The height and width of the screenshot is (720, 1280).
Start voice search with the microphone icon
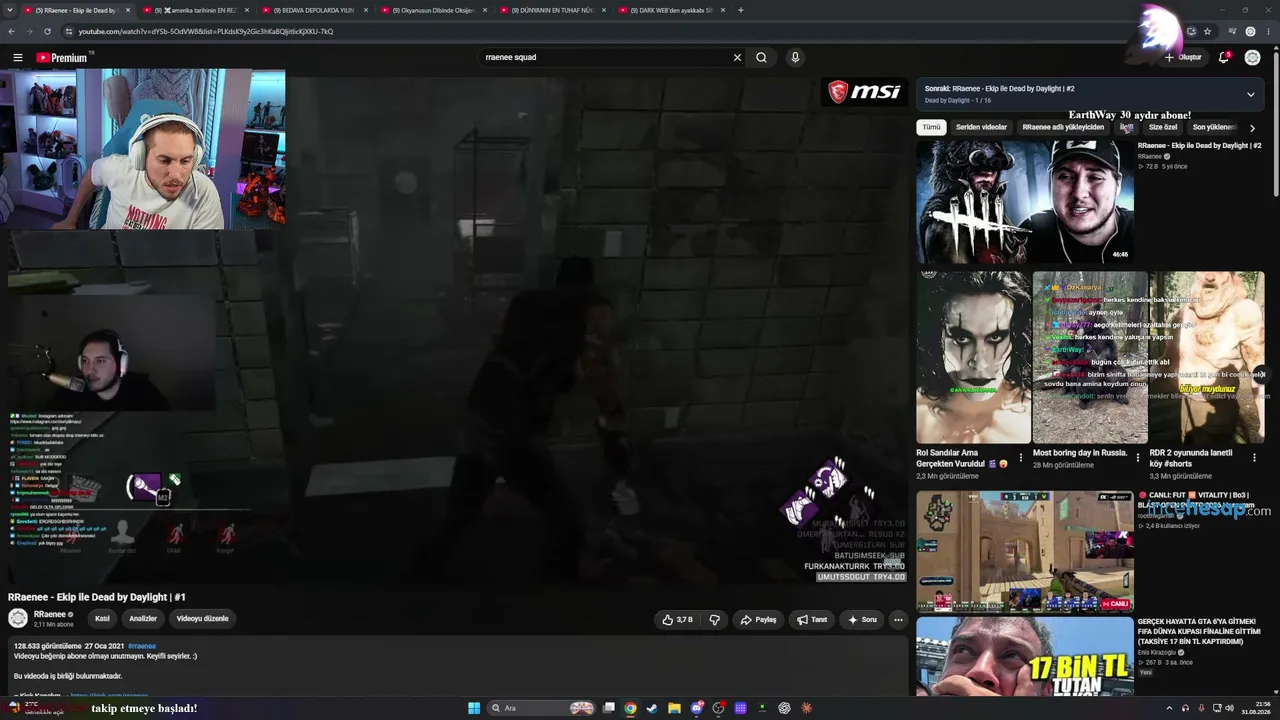point(795,58)
